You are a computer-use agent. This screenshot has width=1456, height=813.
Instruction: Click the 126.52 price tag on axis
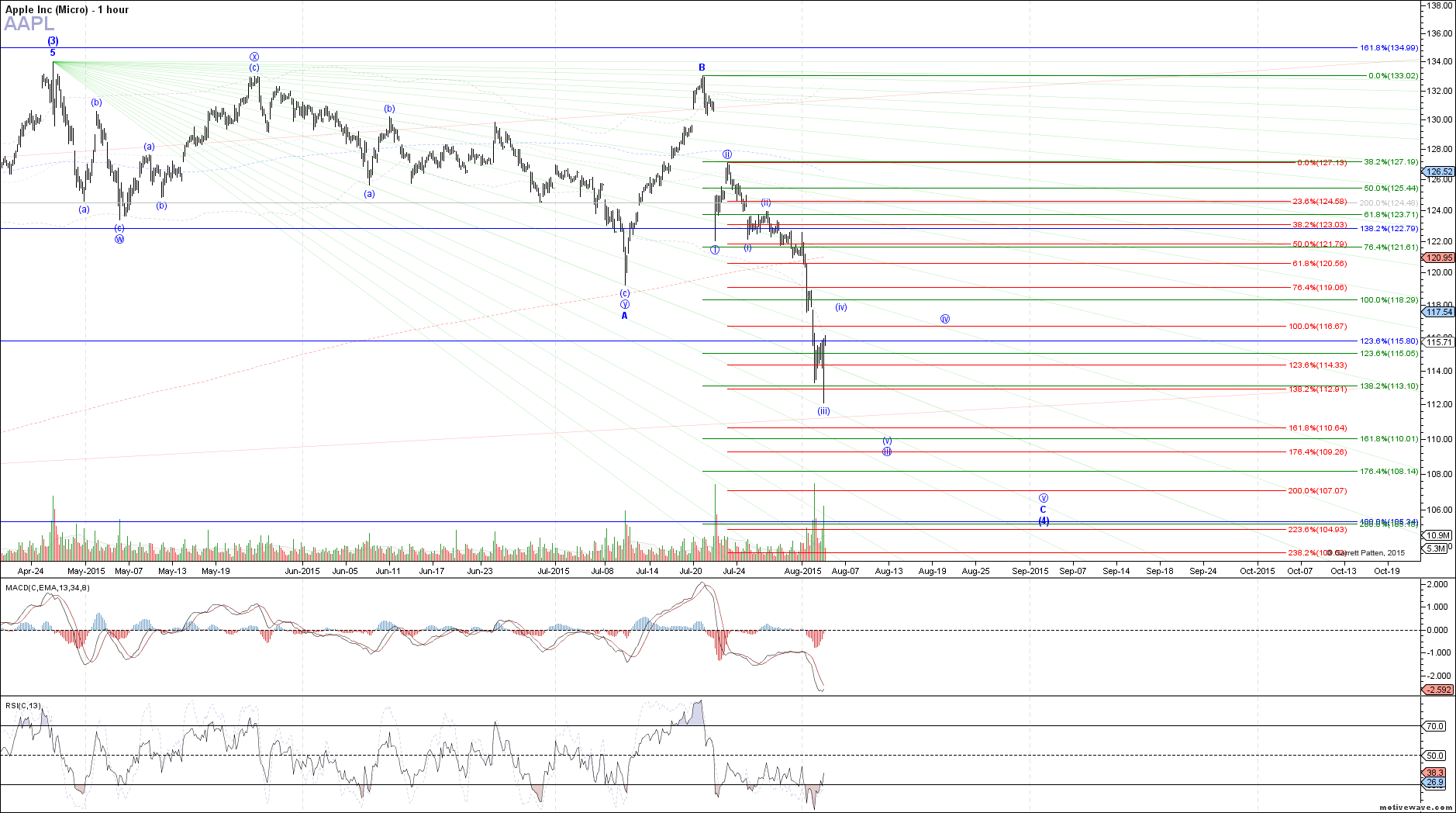pos(1439,171)
